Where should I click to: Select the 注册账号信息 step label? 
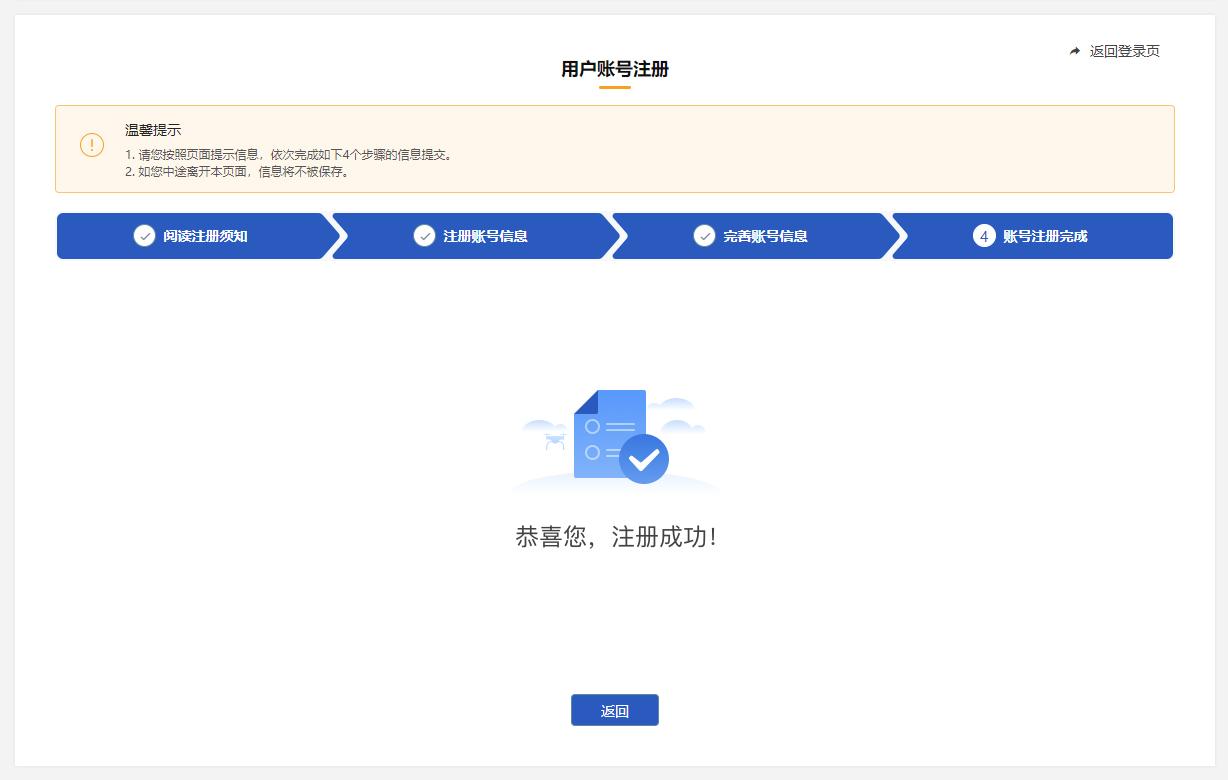click(485, 236)
